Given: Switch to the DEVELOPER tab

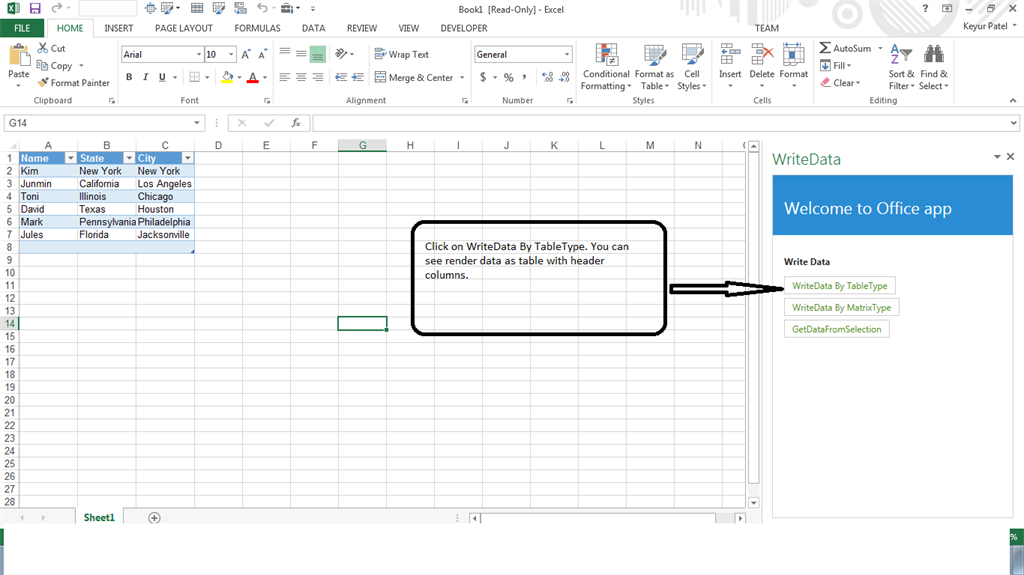Looking at the screenshot, I should 464,28.
